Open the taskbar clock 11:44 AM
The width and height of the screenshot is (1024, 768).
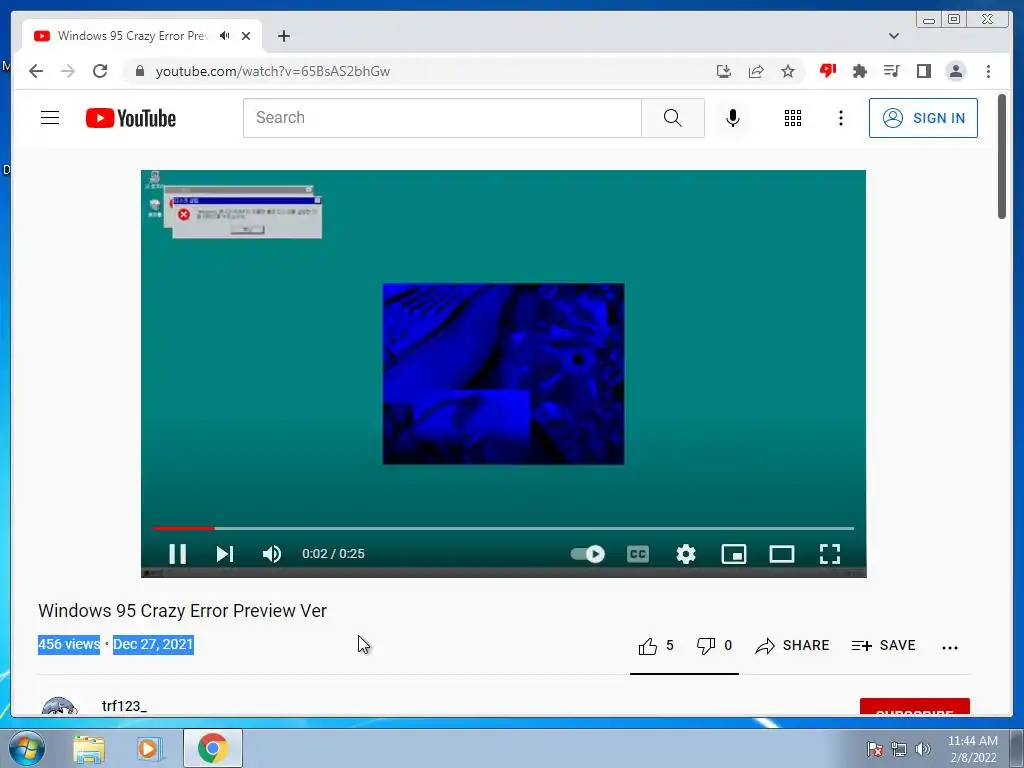tap(973, 748)
